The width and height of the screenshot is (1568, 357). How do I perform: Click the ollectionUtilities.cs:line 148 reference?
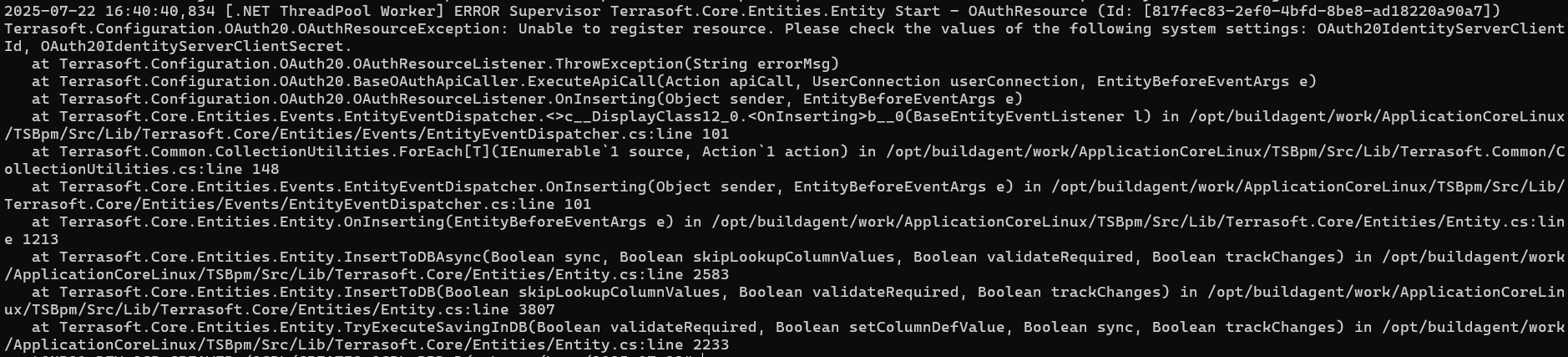(x=142, y=169)
